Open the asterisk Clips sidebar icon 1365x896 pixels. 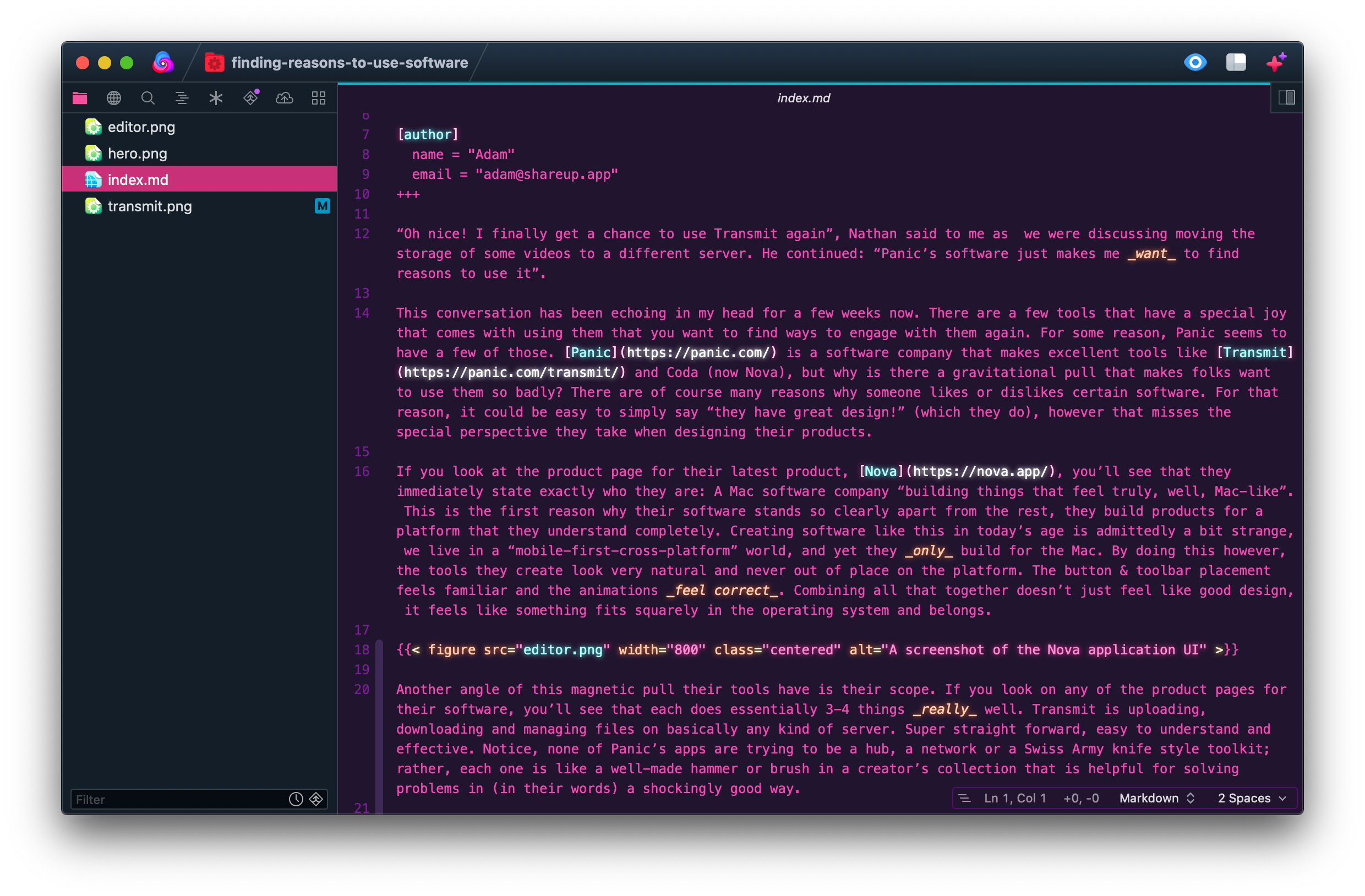216,98
